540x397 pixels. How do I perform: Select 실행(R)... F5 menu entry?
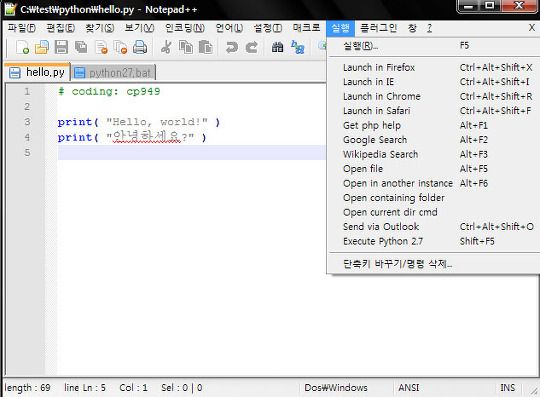pyautogui.click(x=434, y=45)
